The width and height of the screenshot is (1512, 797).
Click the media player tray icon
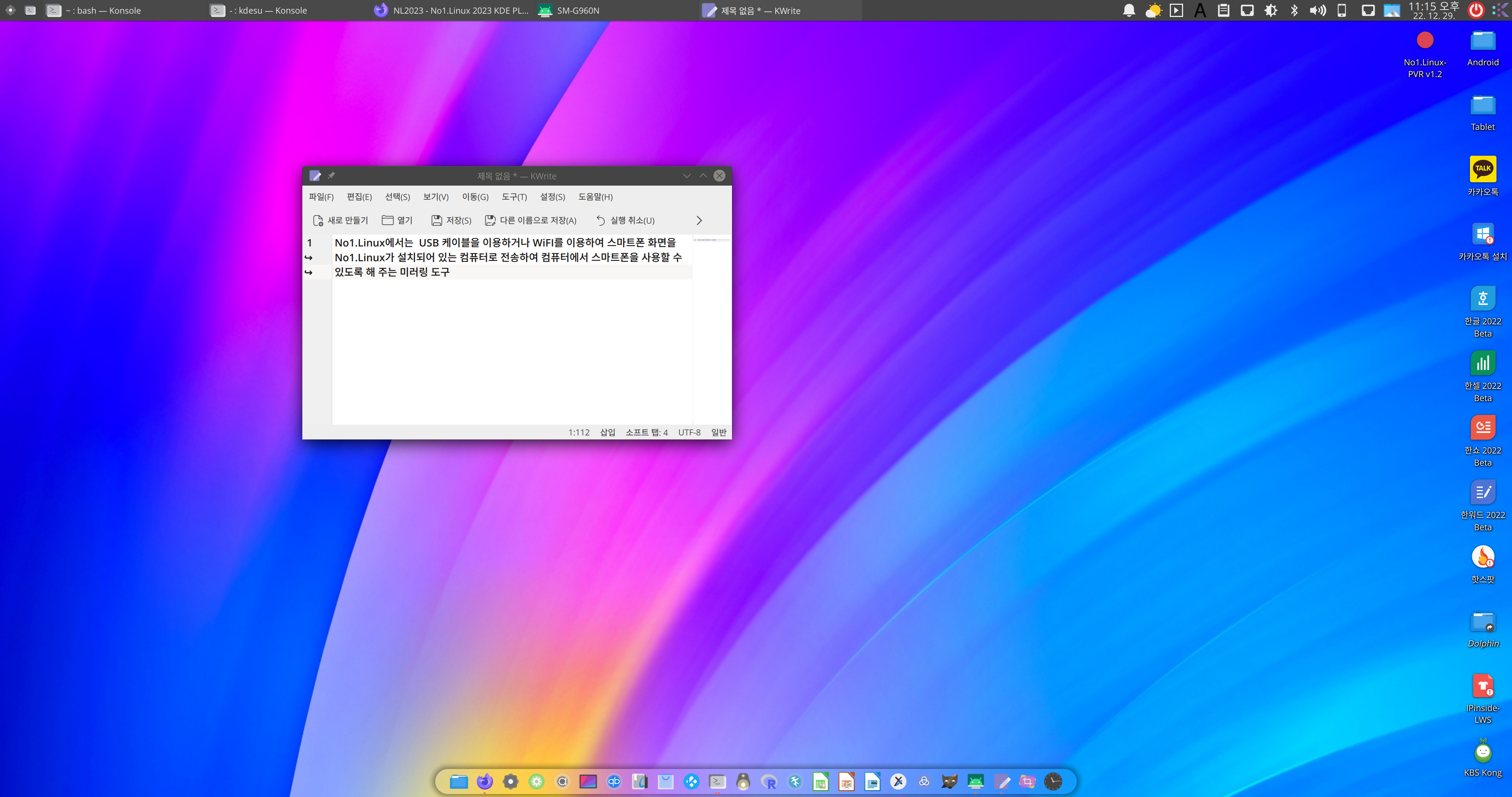[x=1176, y=11]
